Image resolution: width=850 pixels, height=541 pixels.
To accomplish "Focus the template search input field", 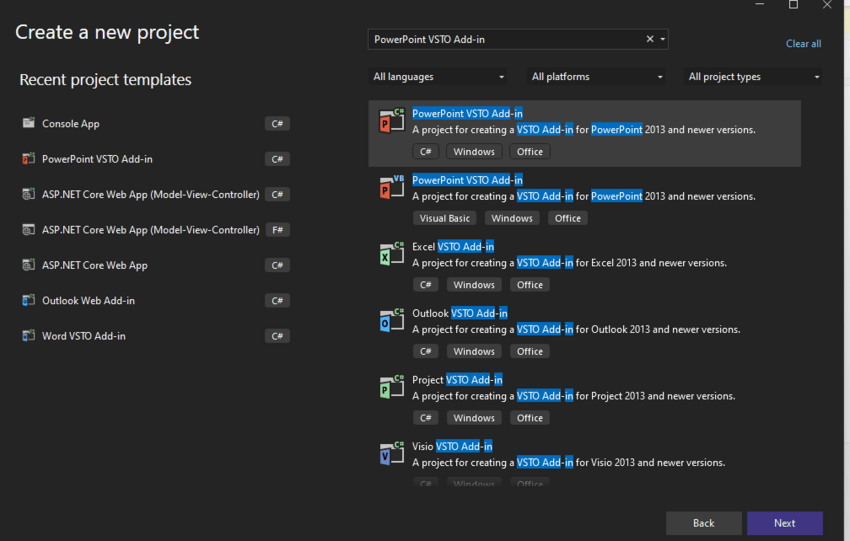I will click(x=507, y=39).
